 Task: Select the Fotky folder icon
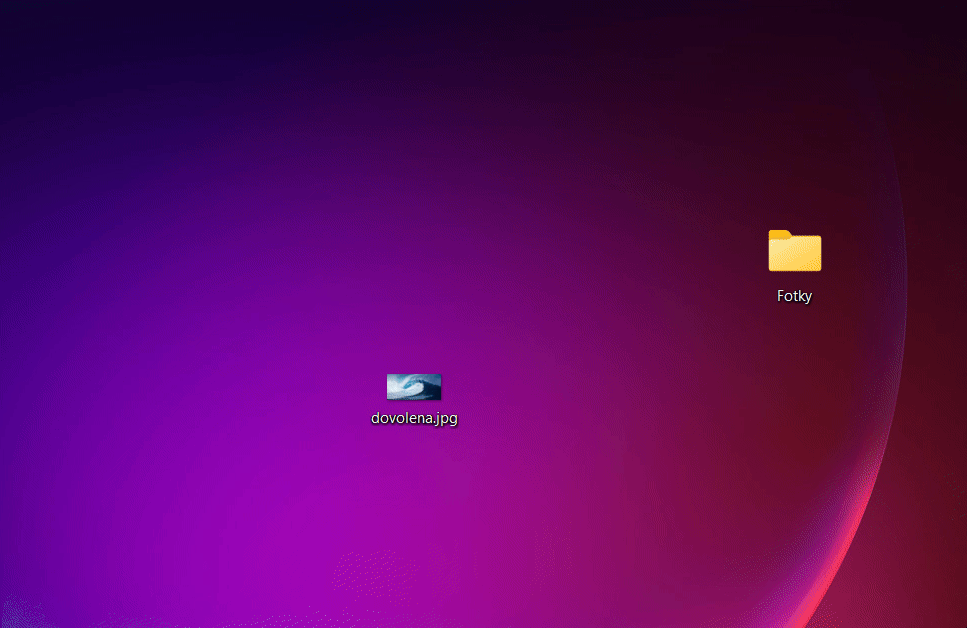794,251
